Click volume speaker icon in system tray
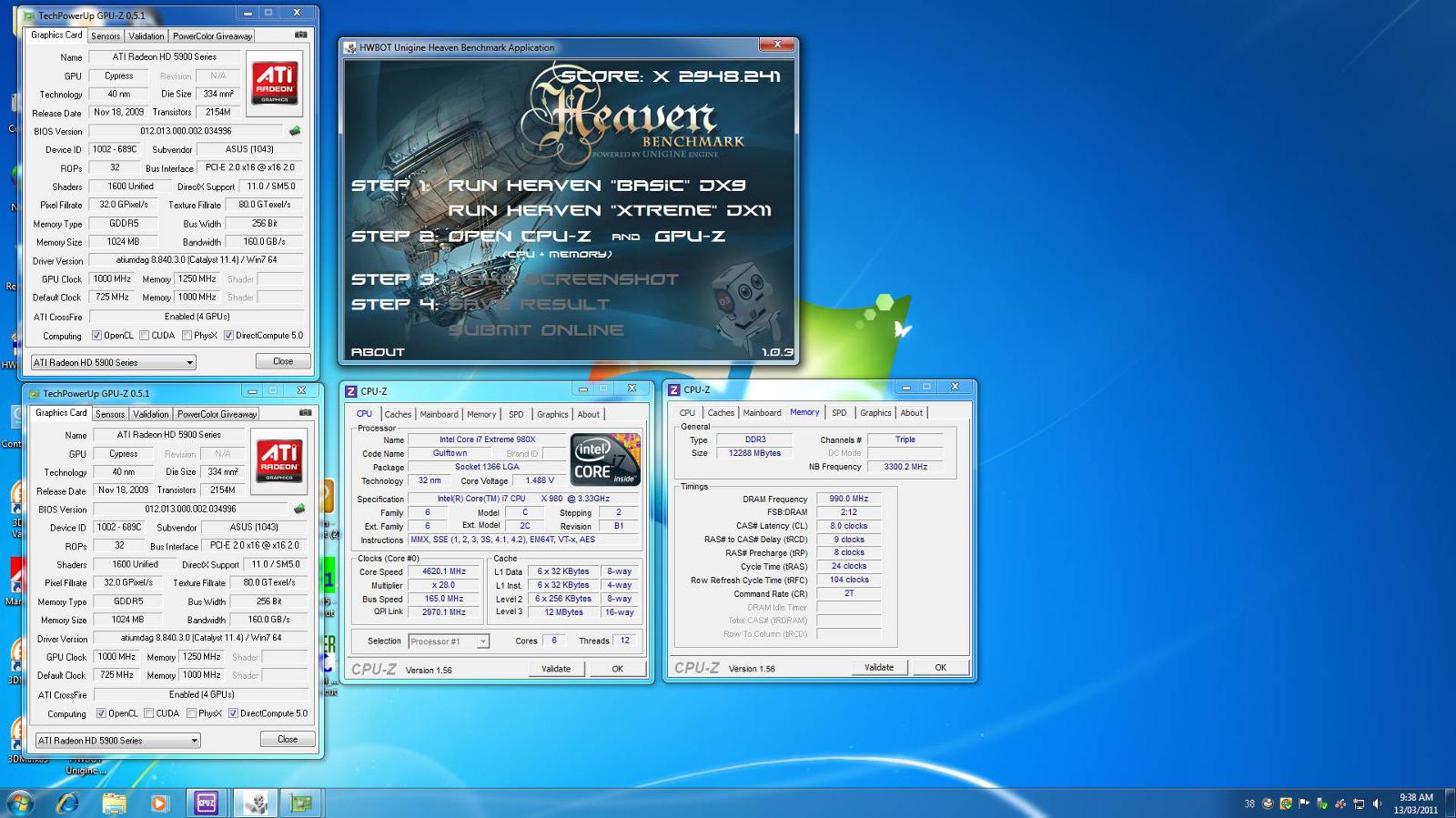1456x818 pixels. (1377, 803)
